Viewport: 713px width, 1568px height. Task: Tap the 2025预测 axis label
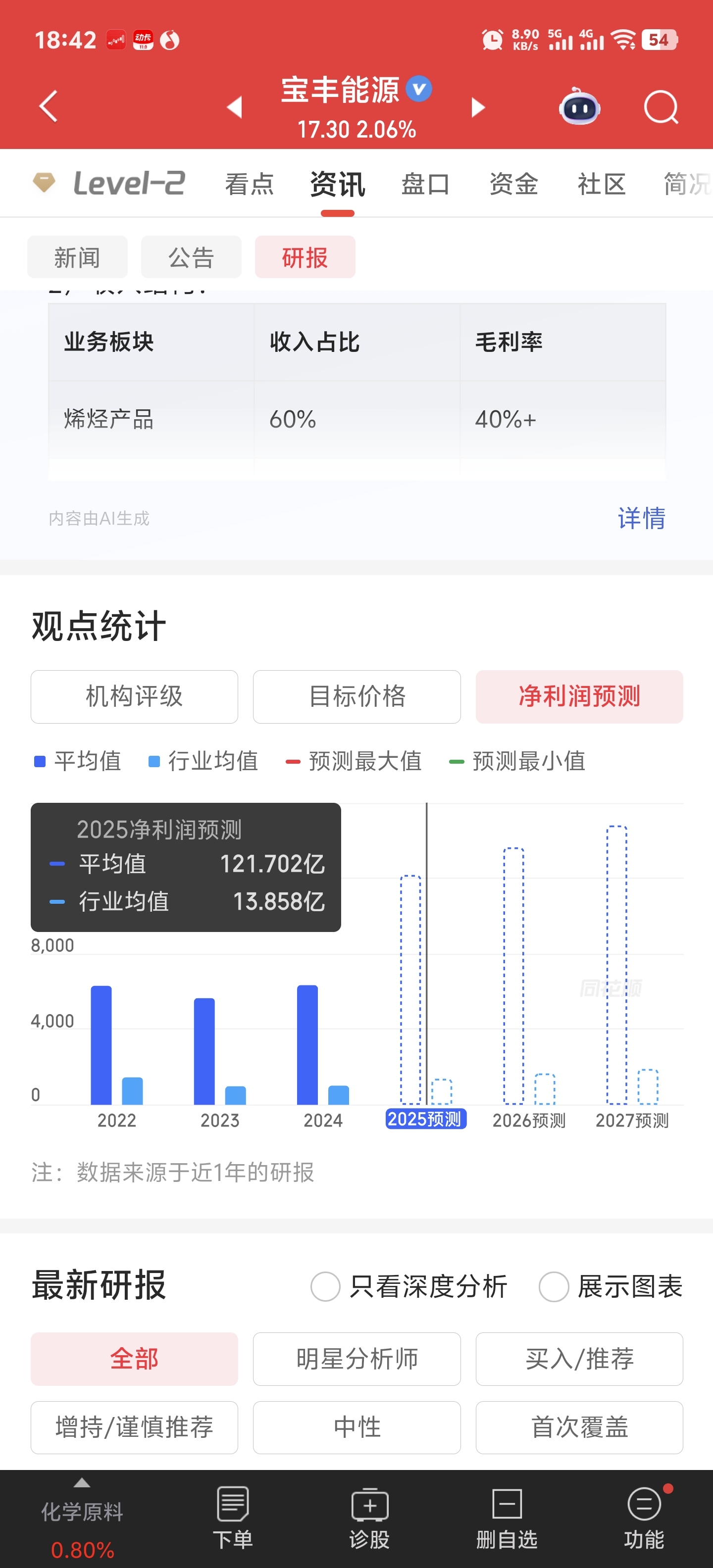[x=426, y=1119]
